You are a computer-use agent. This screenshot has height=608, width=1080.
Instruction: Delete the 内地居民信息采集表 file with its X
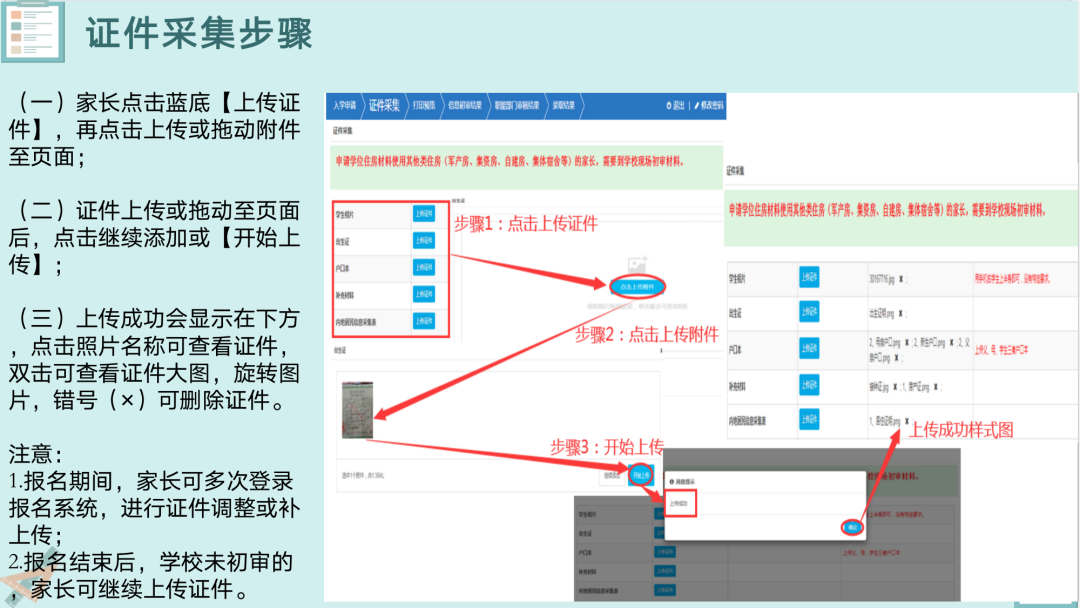coord(906,421)
